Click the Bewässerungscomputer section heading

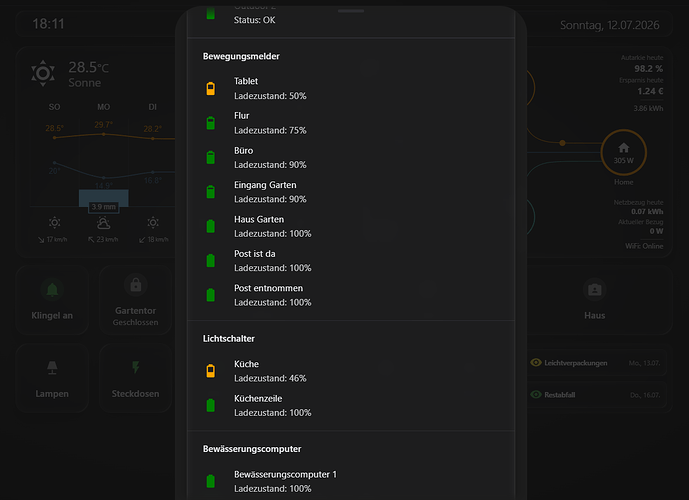[252, 449]
